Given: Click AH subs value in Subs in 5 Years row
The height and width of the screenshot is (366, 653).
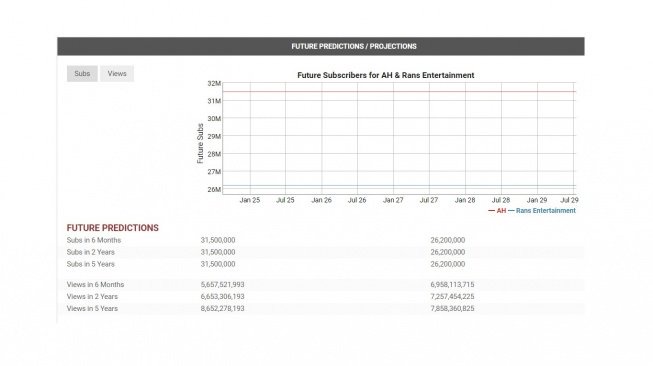Looking at the screenshot, I should point(218,264).
